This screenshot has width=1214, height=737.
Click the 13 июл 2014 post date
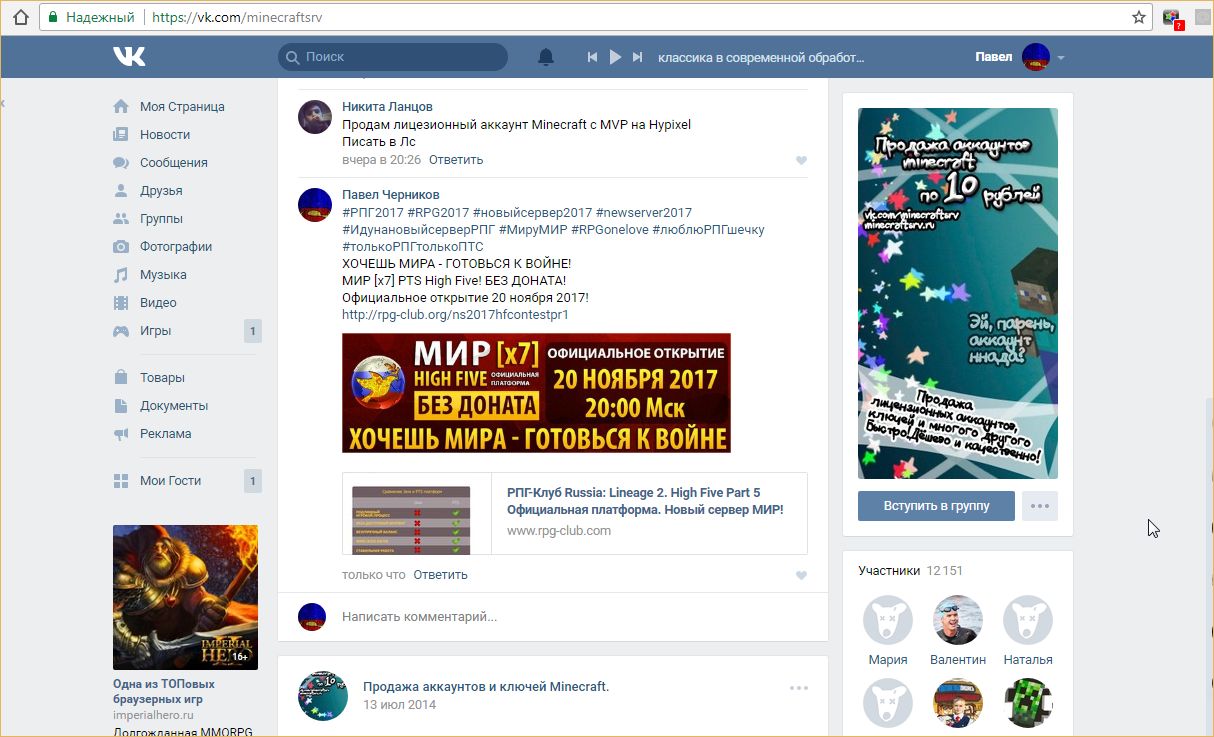400,705
